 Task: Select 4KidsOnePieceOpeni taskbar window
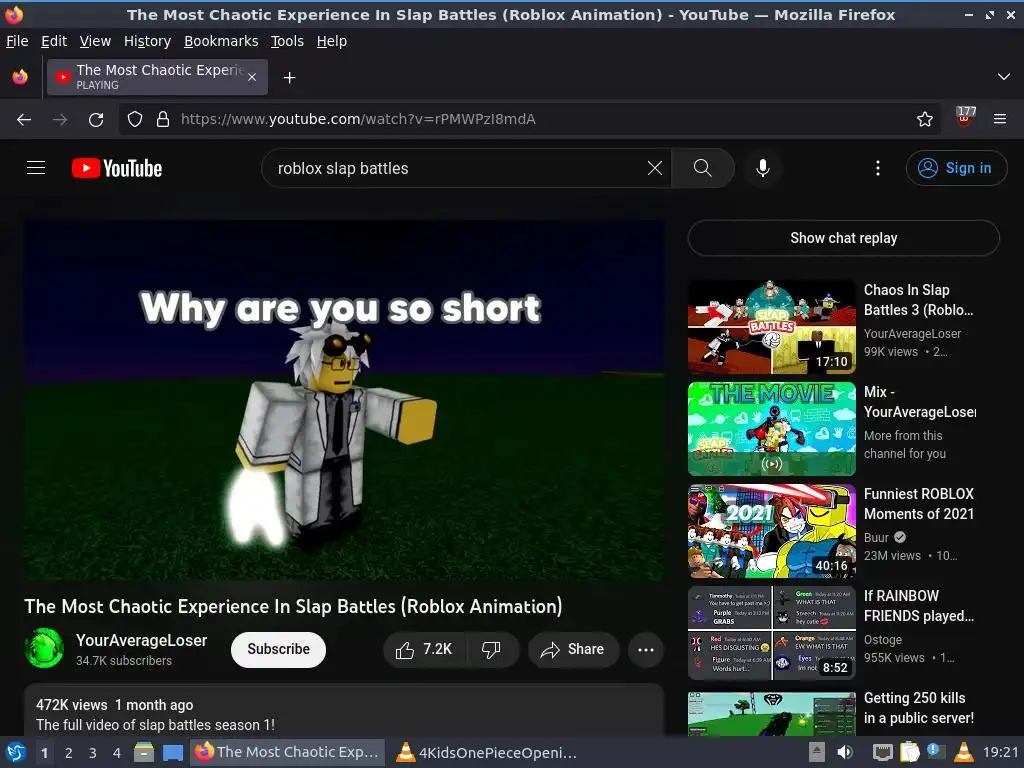point(488,752)
